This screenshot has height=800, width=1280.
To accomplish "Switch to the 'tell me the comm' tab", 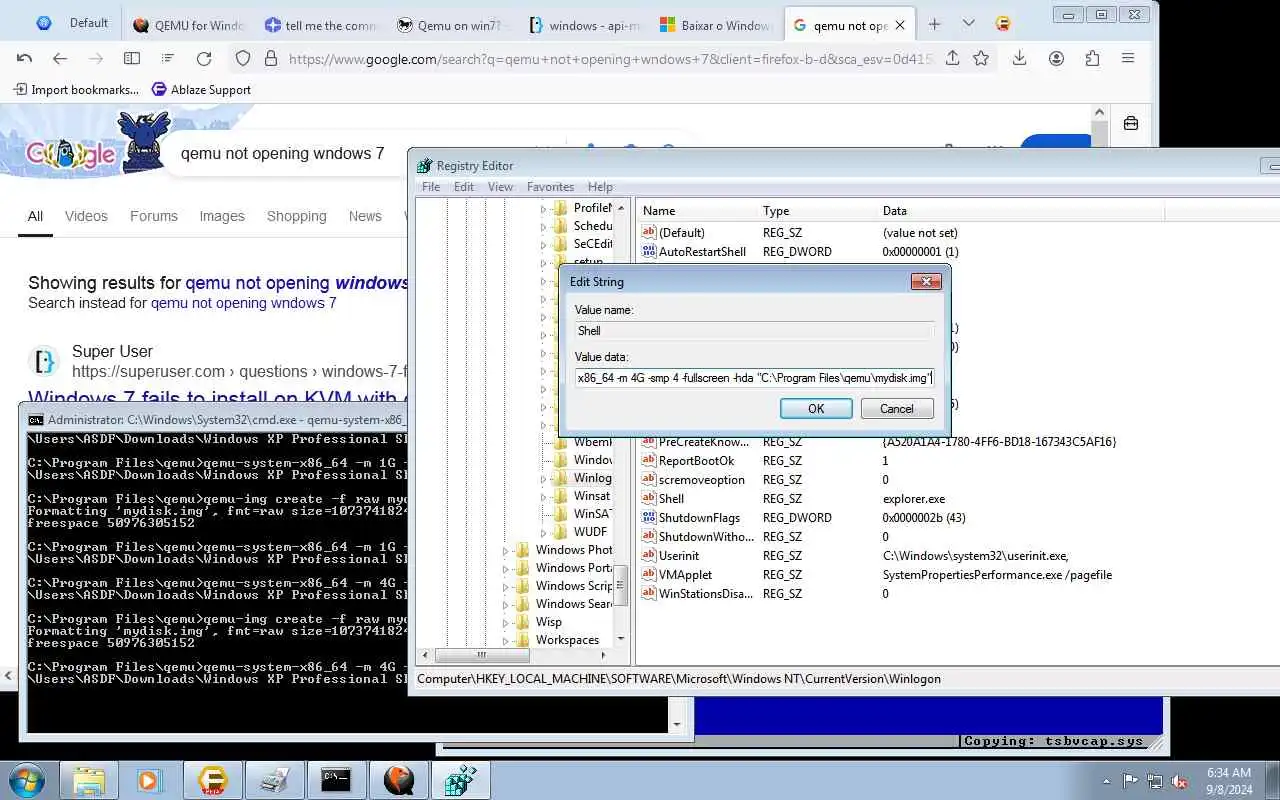I will point(320,25).
